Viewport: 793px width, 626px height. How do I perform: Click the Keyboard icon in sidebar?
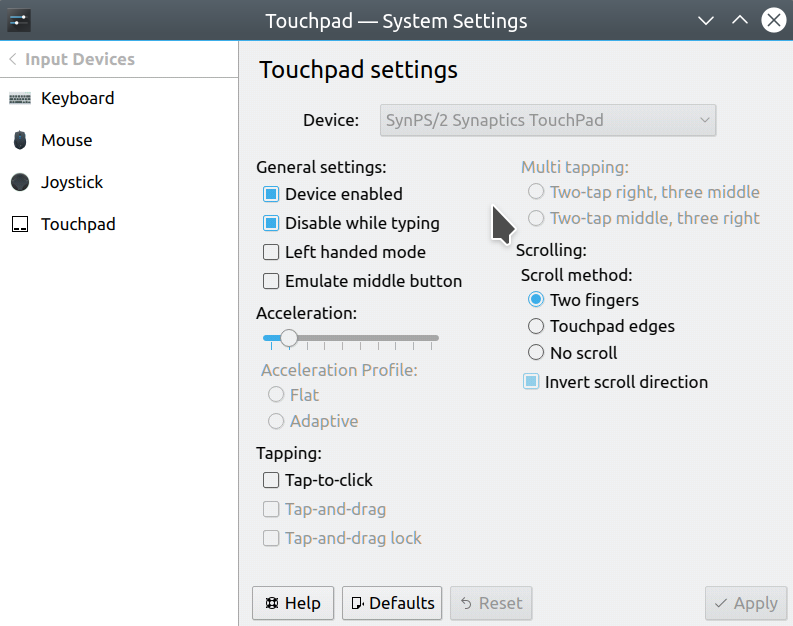click(x=20, y=98)
